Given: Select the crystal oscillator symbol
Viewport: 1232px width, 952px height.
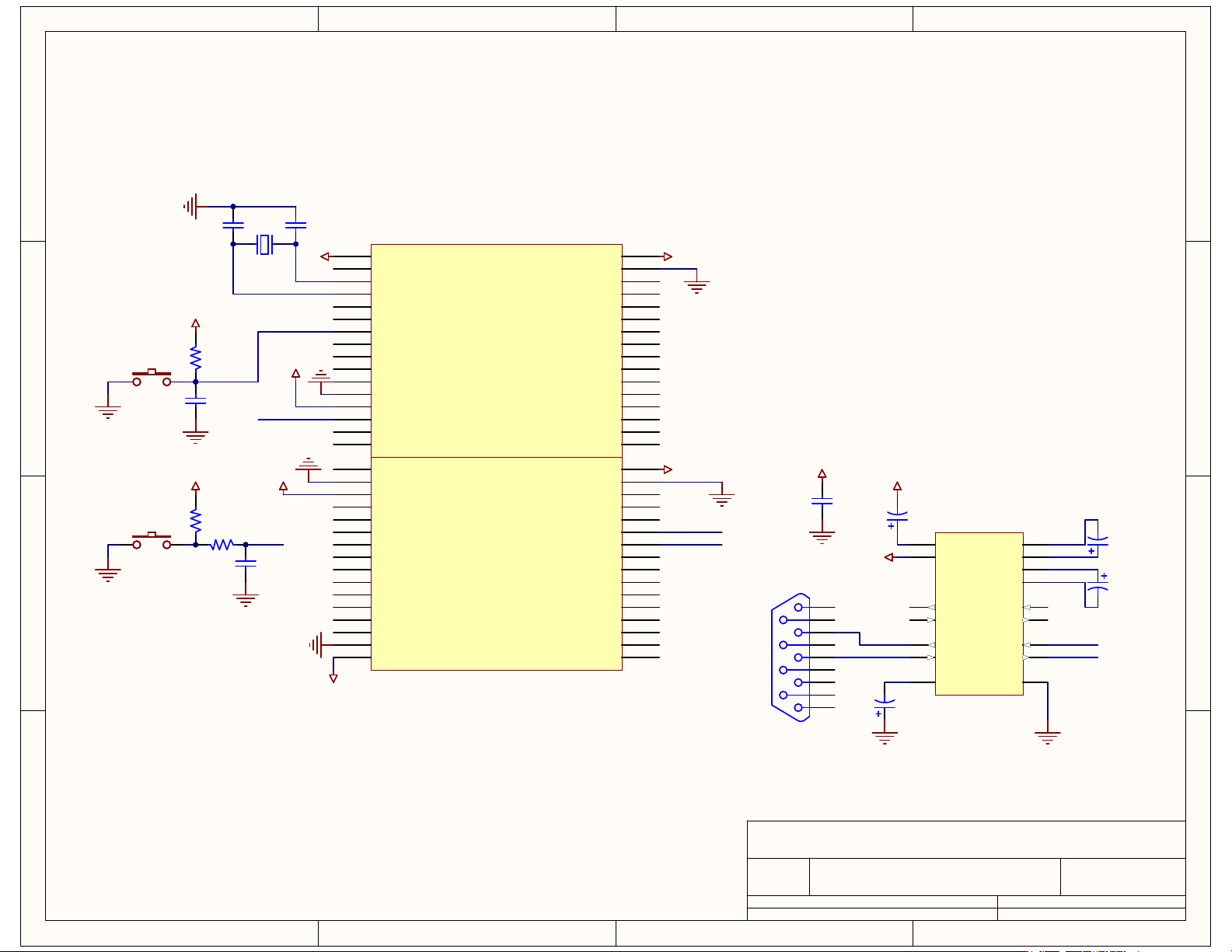Looking at the screenshot, I should 264,244.
